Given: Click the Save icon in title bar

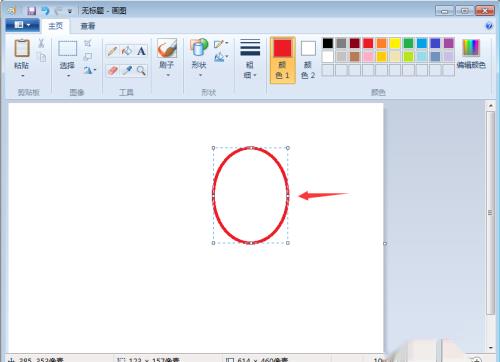Looking at the screenshot, I should pyautogui.click(x=31, y=11).
